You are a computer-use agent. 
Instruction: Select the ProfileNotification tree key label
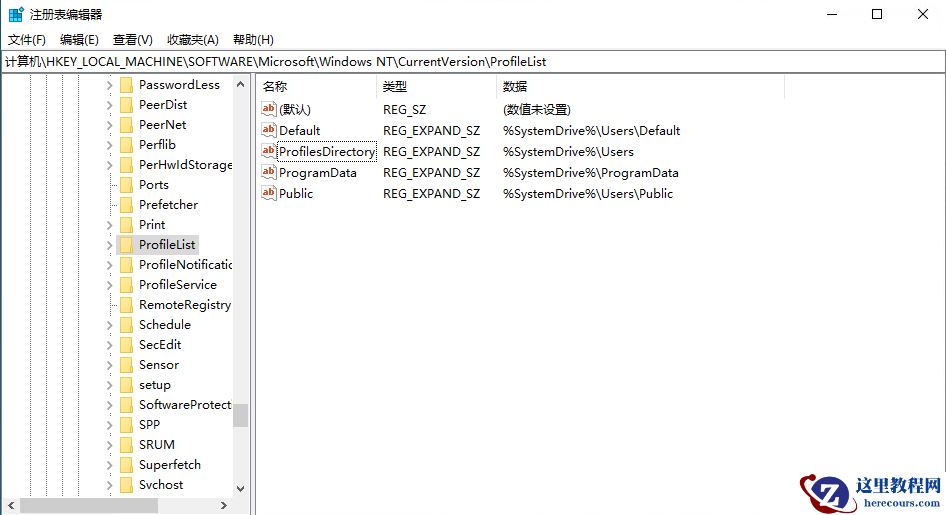pos(185,265)
